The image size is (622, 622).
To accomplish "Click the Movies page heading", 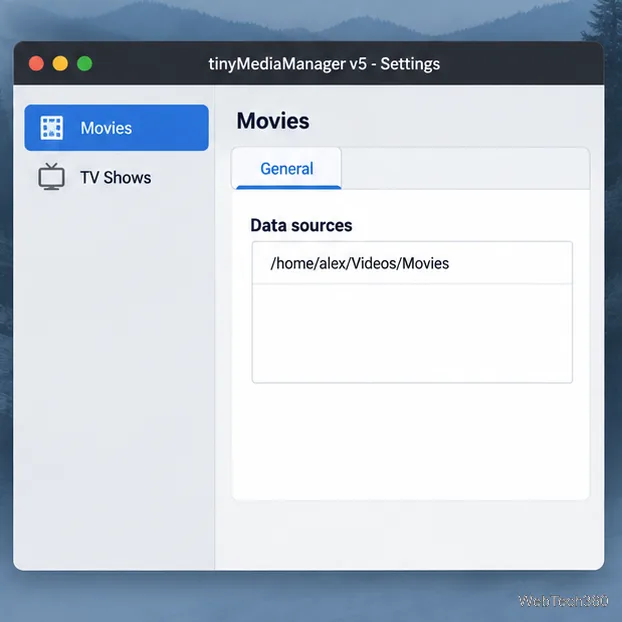I will pyautogui.click(x=273, y=121).
